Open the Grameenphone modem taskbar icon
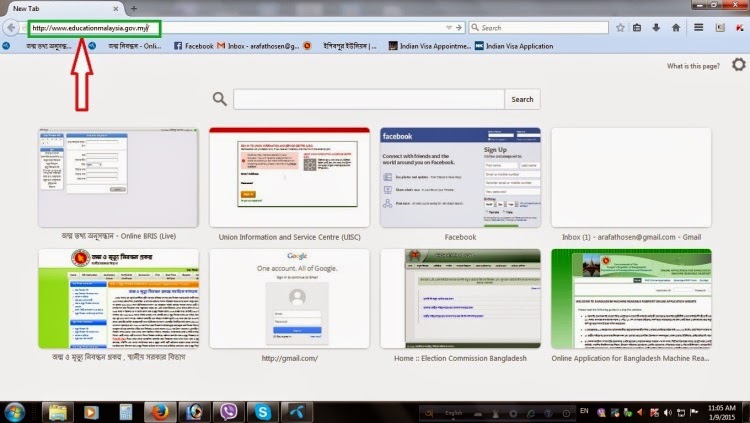This screenshot has height=423, width=750. tap(297, 412)
